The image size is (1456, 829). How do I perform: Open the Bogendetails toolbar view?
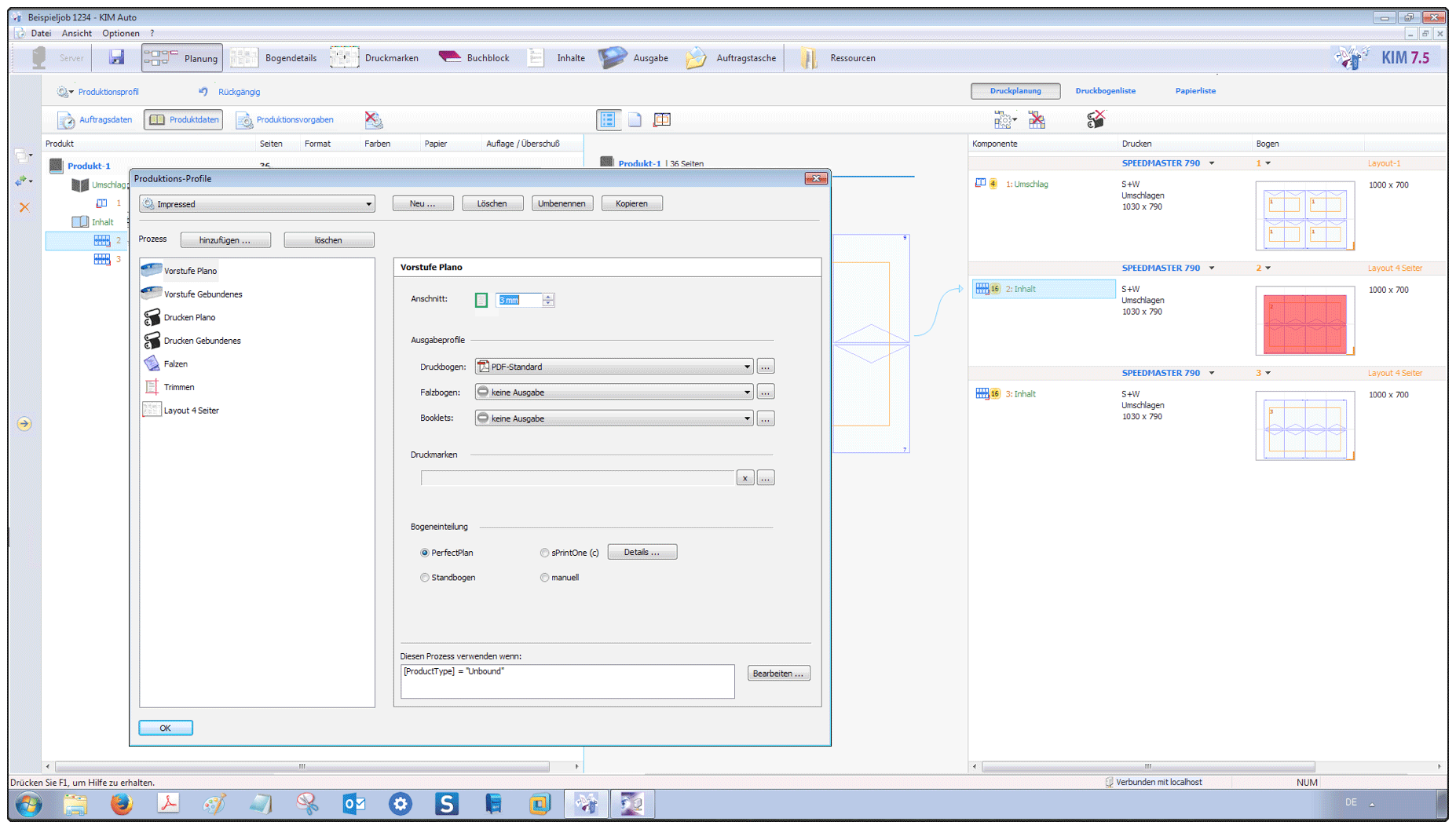tap(291, 57)
